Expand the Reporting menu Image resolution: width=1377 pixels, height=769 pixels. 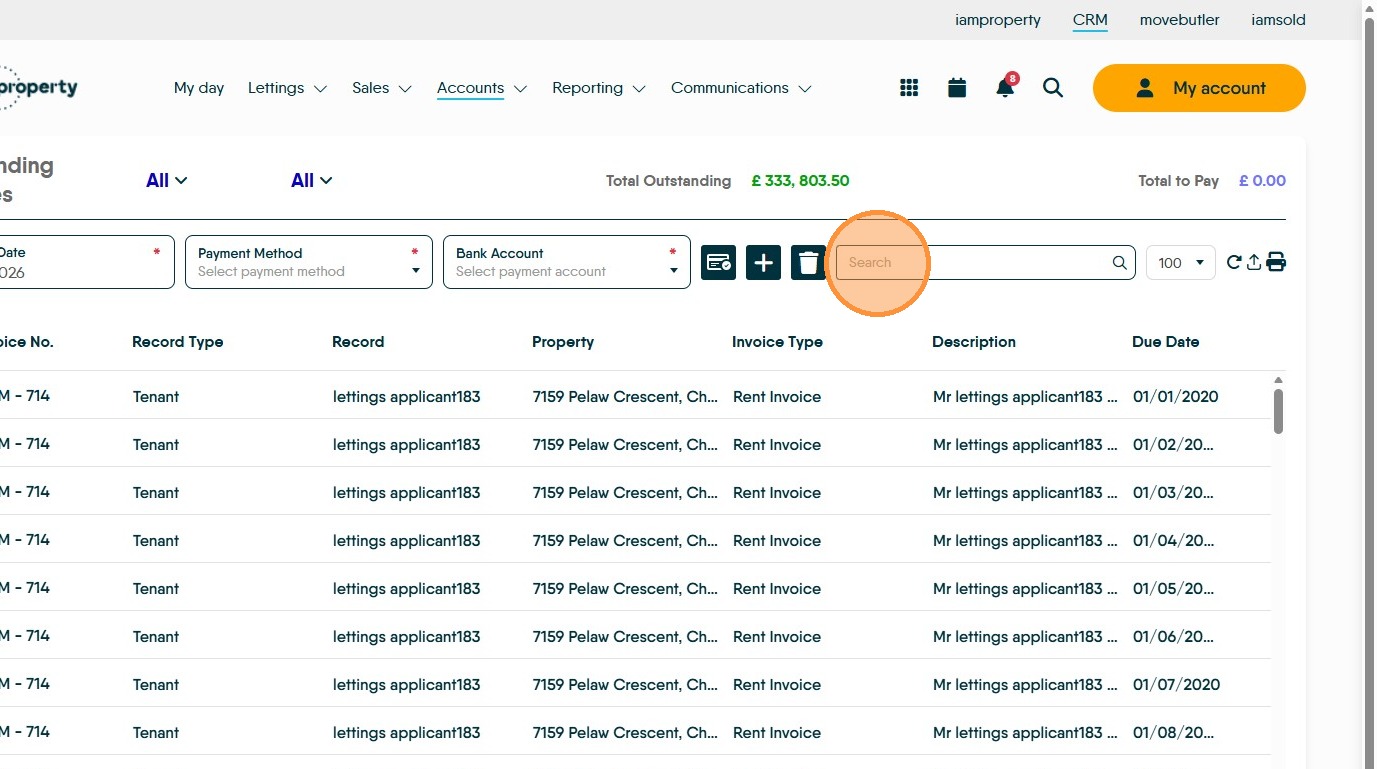coord(598,88)
